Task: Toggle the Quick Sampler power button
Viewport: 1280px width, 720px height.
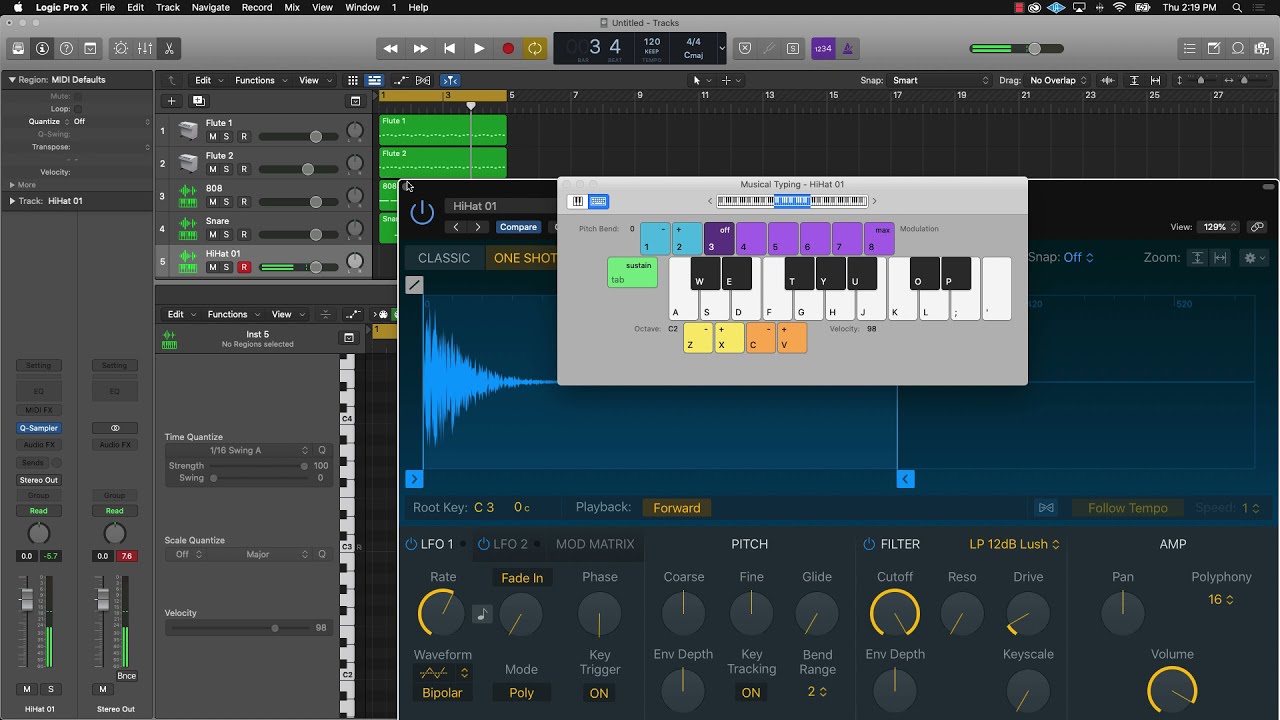Action: pos(422,212)
